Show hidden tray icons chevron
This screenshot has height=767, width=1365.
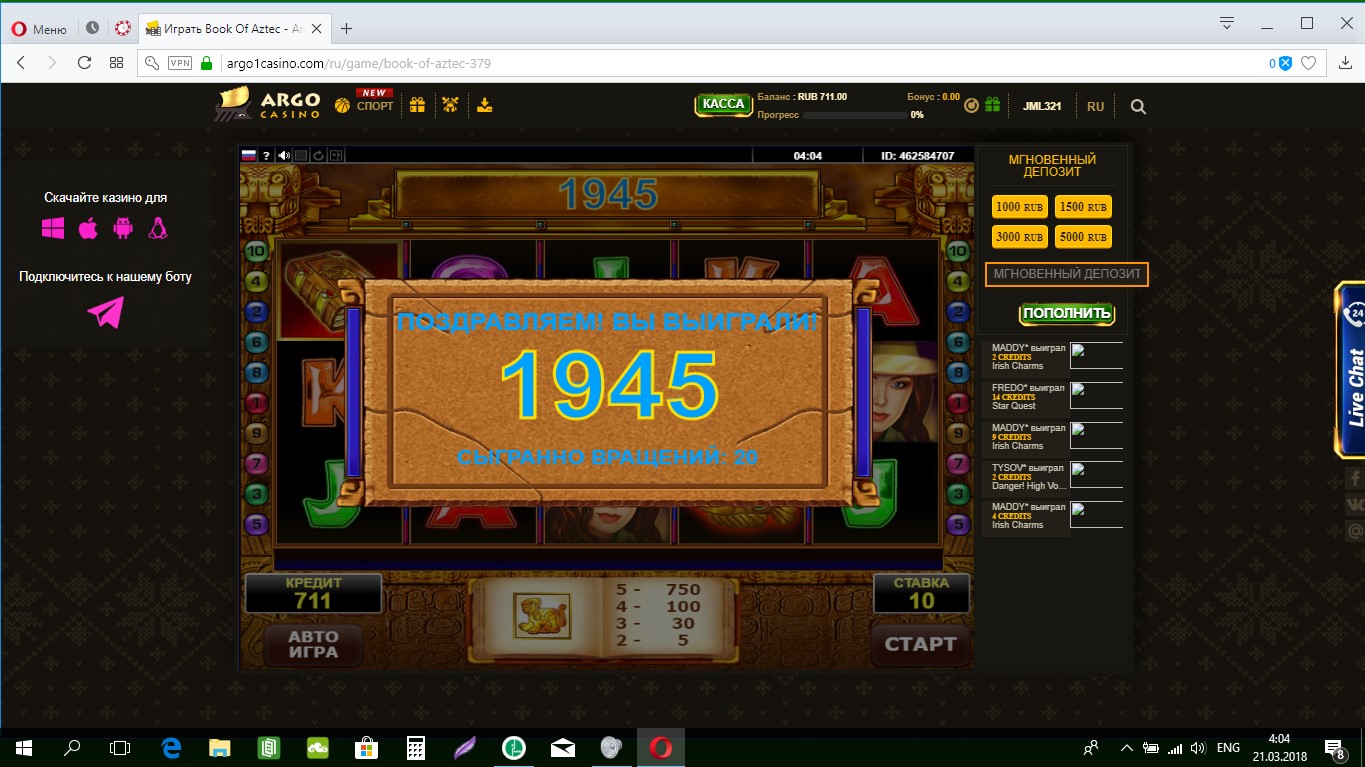click(x=1127, y=747)
